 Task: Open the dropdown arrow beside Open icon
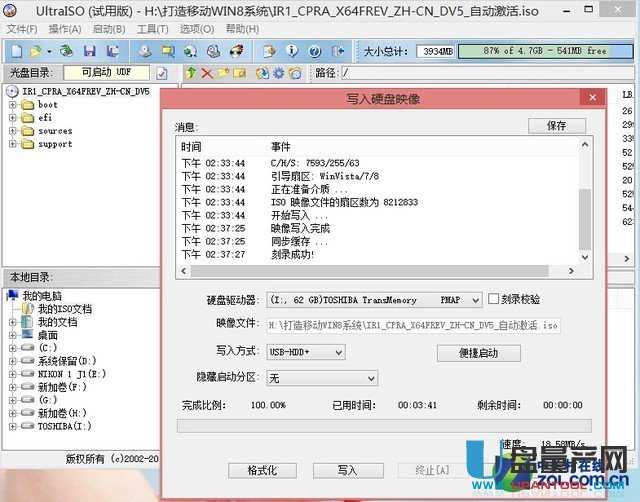[49, 51]
